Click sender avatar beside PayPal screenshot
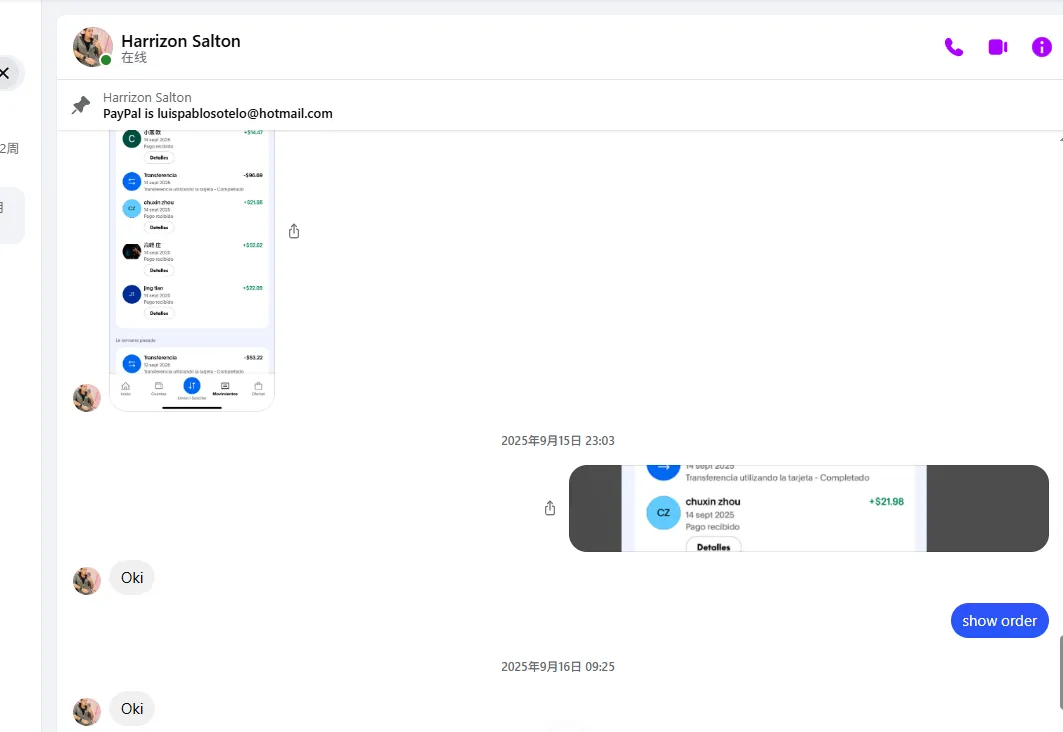The image size is (1063, 732). 87,398
